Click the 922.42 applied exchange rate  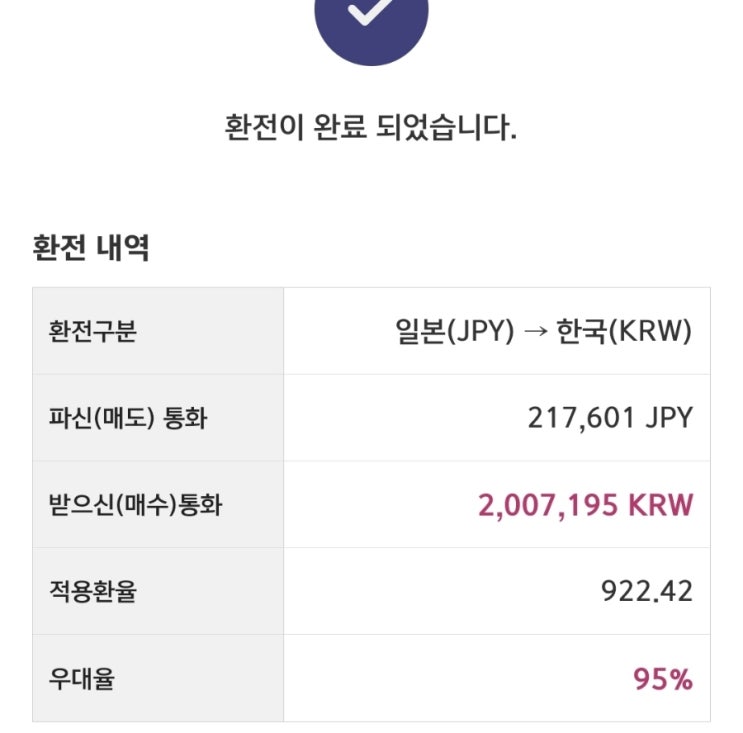646,592
